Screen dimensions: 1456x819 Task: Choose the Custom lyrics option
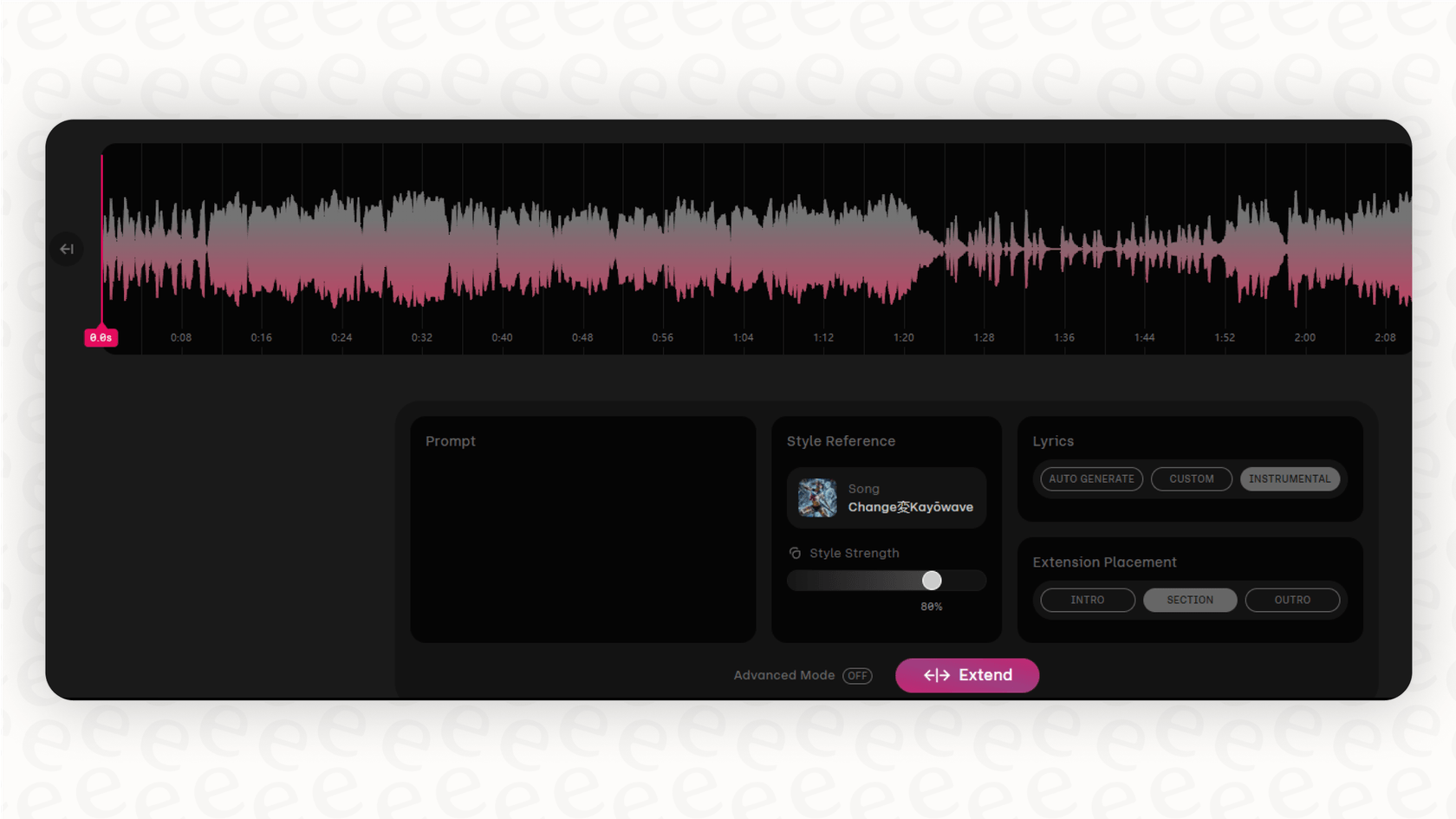click(1191, 479)
